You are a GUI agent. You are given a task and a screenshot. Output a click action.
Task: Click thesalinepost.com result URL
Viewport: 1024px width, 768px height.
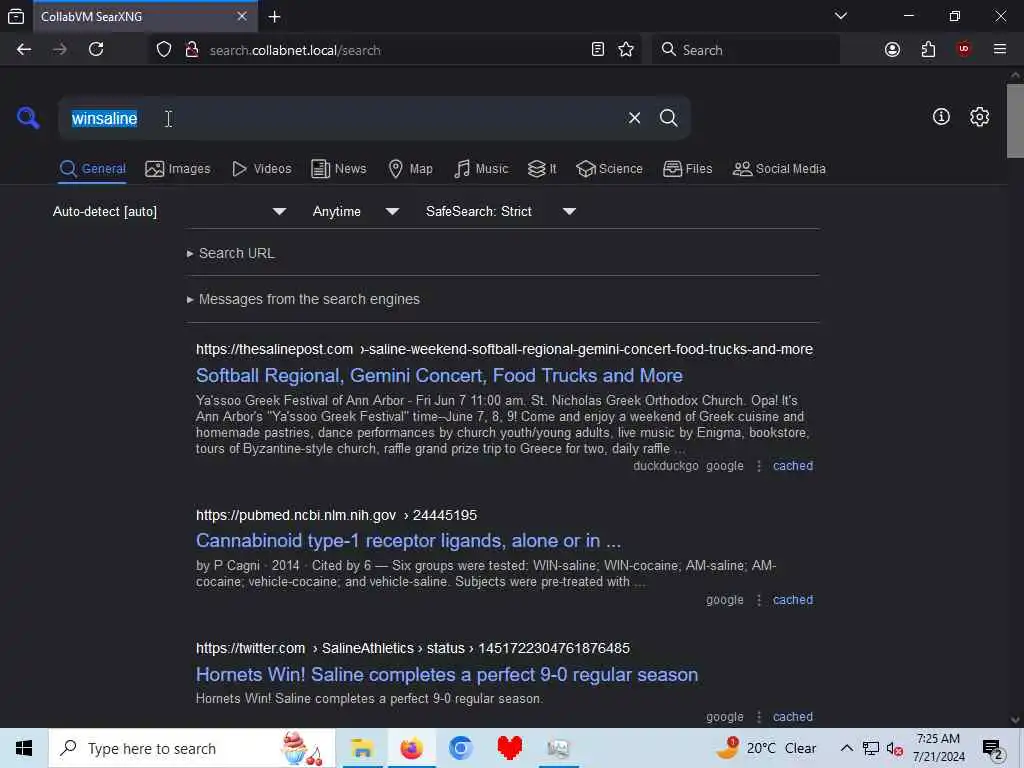coord(504,349)
